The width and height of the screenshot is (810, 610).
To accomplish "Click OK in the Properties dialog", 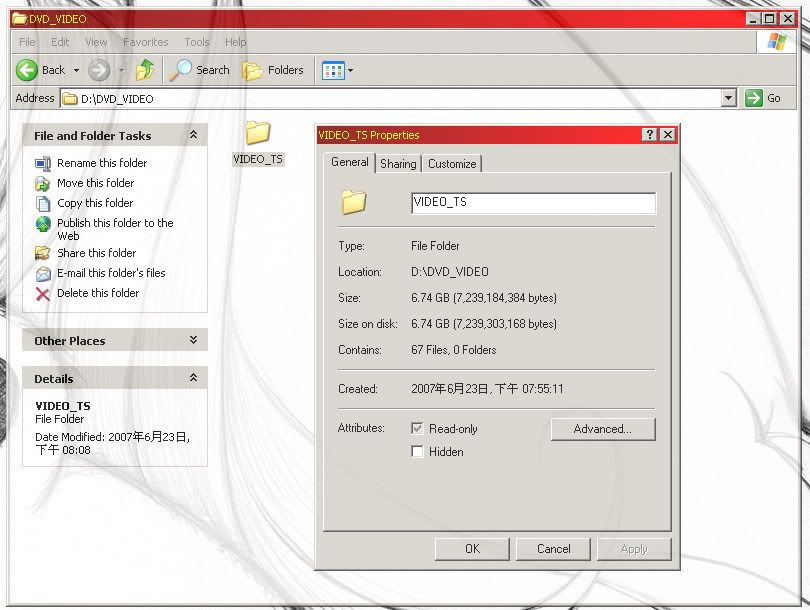I will click(472, 548).
